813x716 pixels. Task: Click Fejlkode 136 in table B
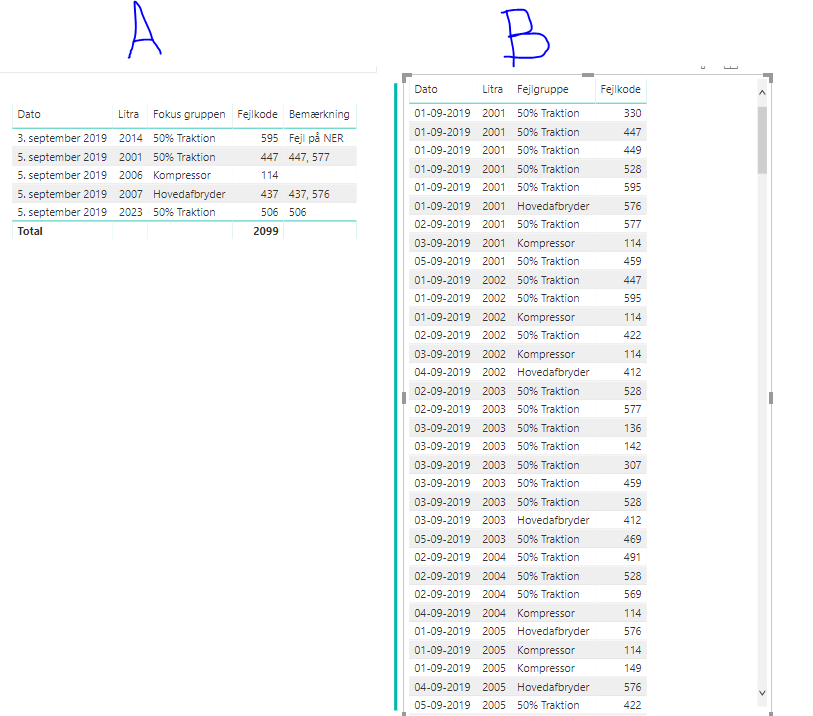coord(633,428)
